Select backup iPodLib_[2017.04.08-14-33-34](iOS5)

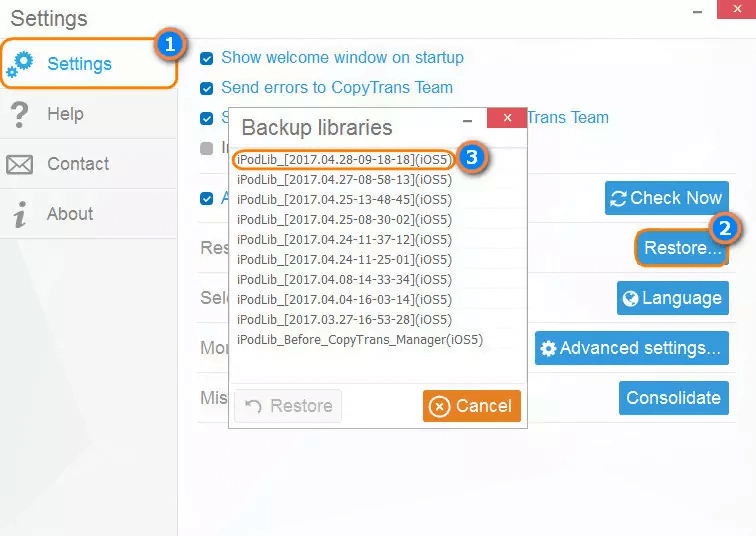(344, 280)
